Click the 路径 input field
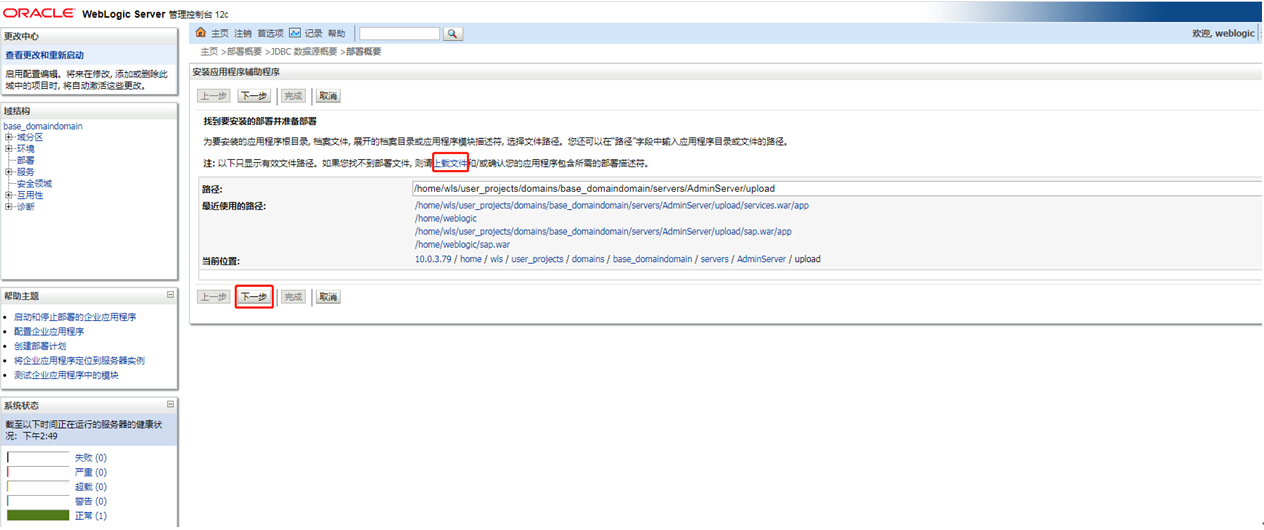 point(837,188)
